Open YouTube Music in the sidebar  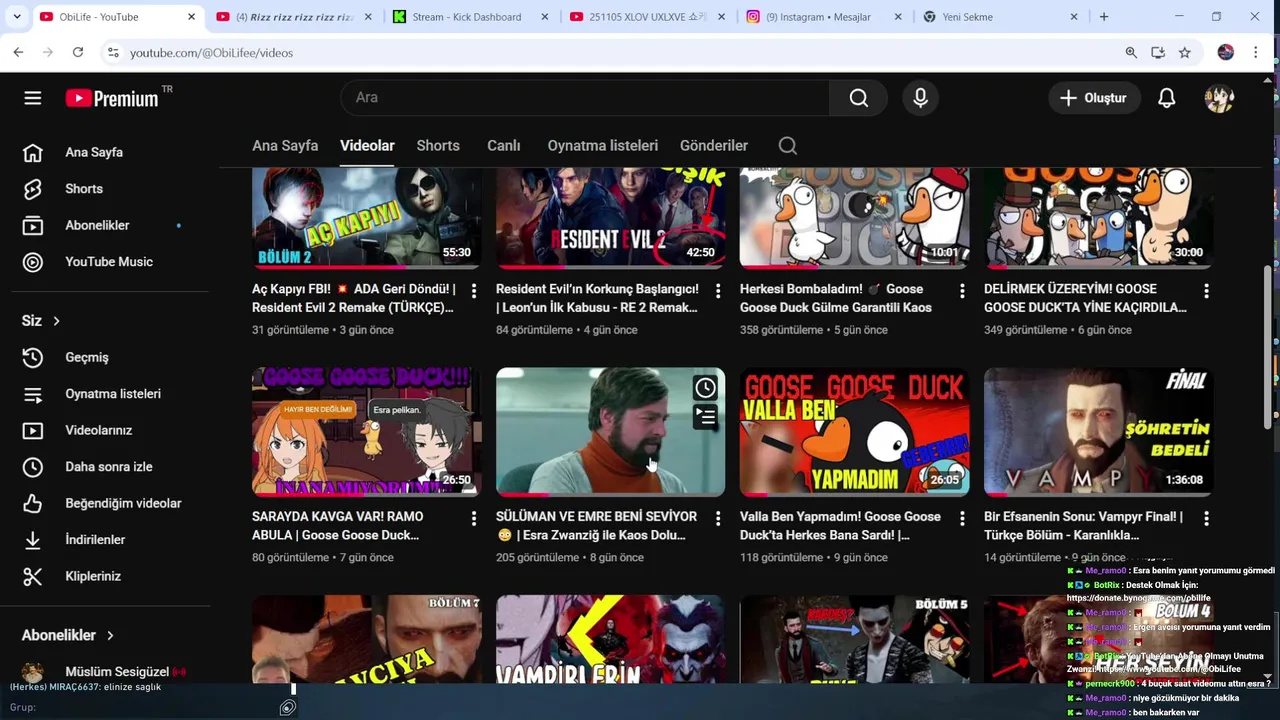click(109, 262)
